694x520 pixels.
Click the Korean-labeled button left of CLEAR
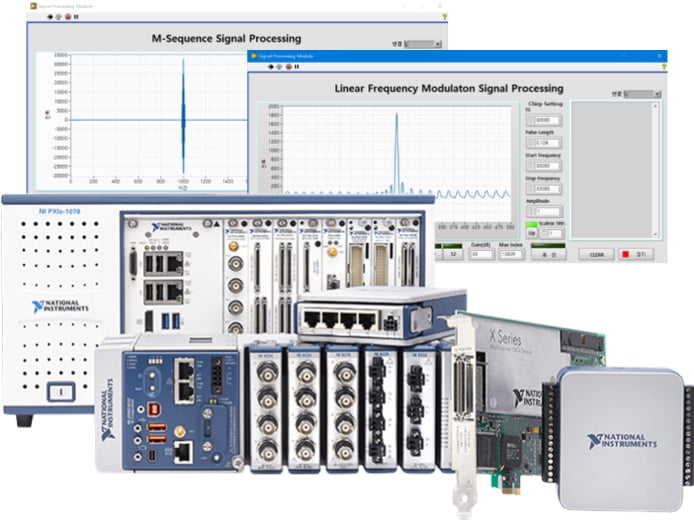548,254
